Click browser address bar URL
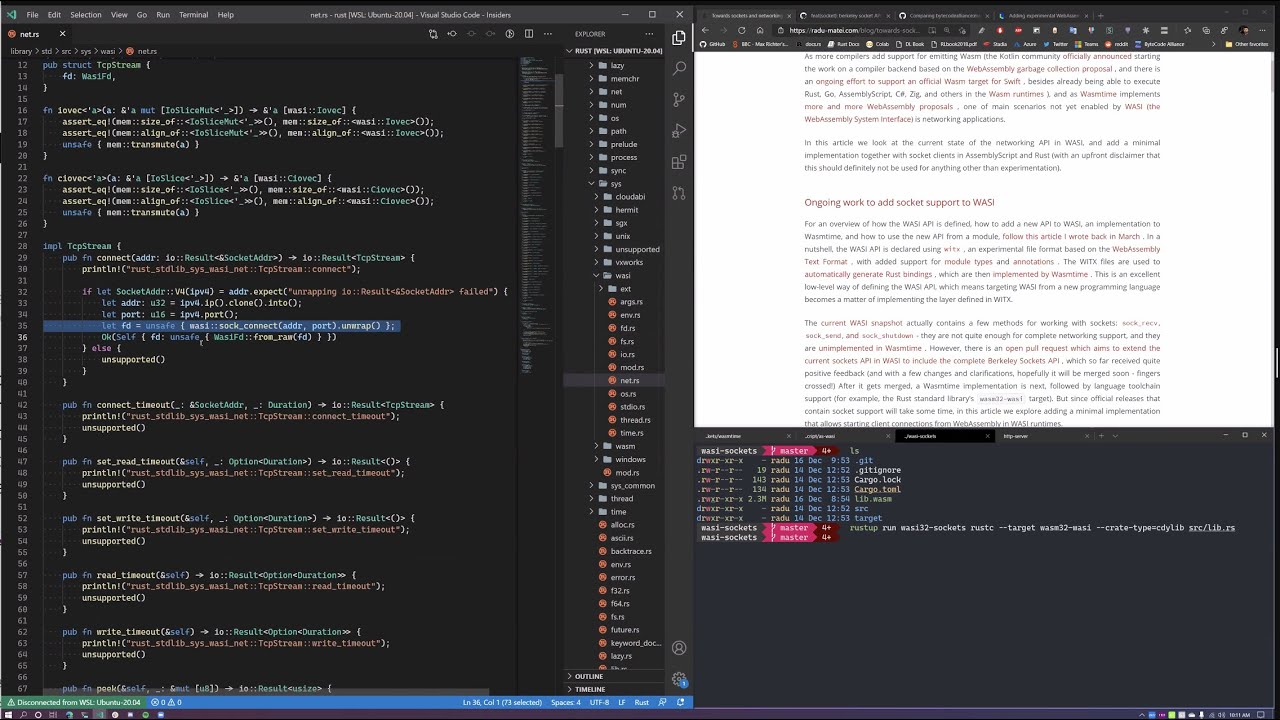Viewport: 1280px width, 720px height. [x=854, y=30]
